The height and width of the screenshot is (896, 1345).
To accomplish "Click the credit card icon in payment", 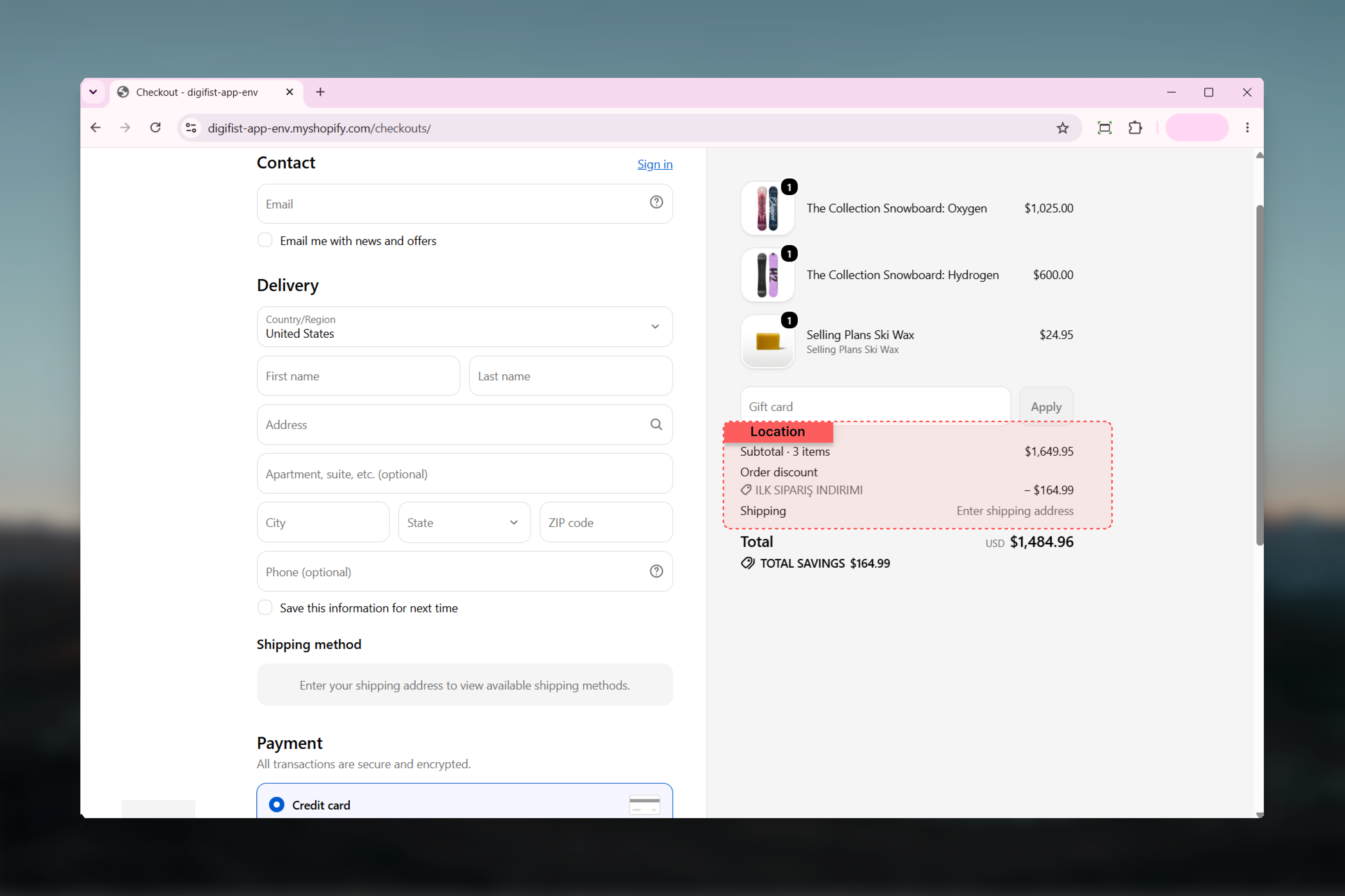I will click(644, 805).
